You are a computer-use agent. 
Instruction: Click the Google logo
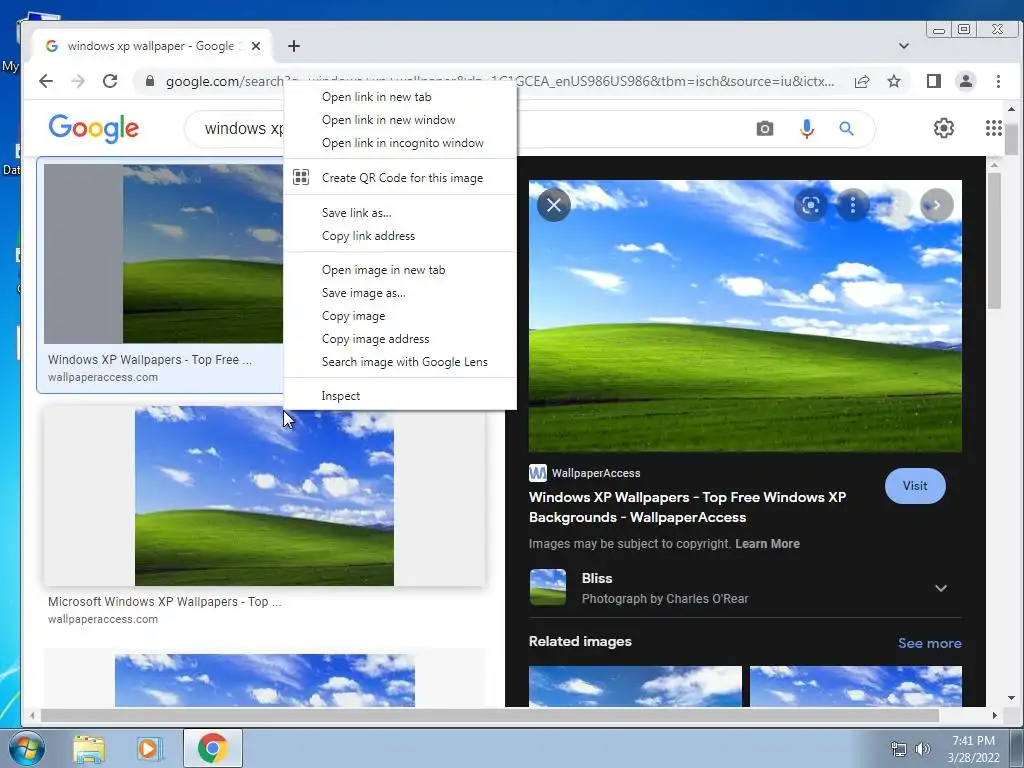tap(93, 128)
